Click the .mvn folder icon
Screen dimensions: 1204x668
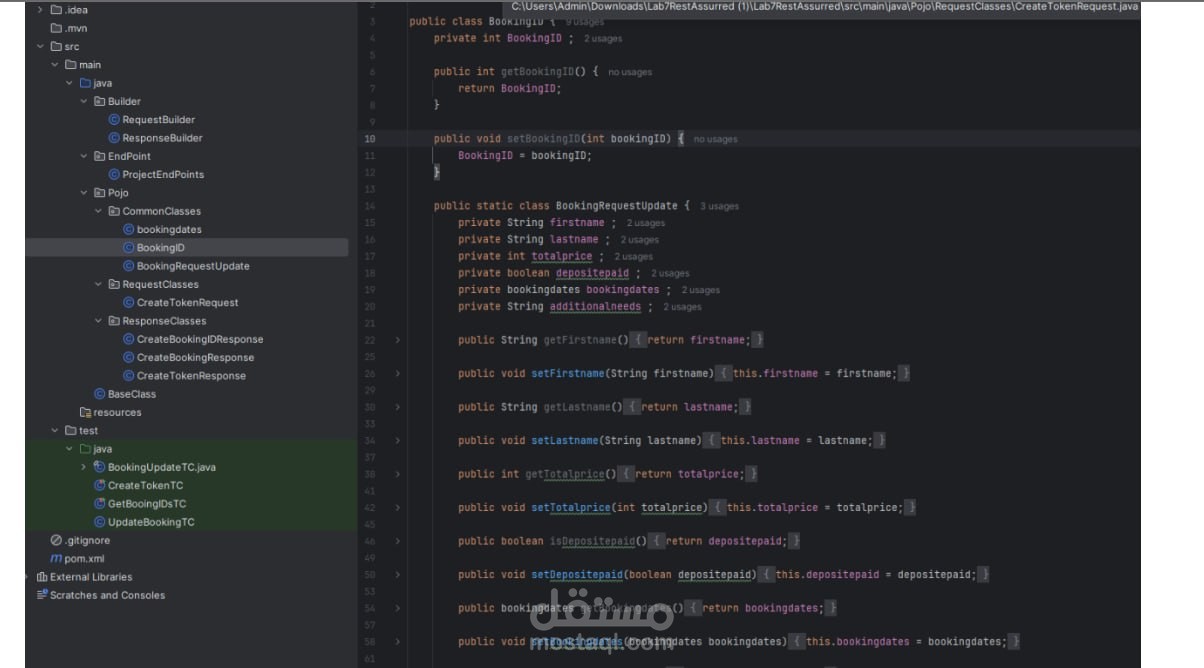[56, 28]
